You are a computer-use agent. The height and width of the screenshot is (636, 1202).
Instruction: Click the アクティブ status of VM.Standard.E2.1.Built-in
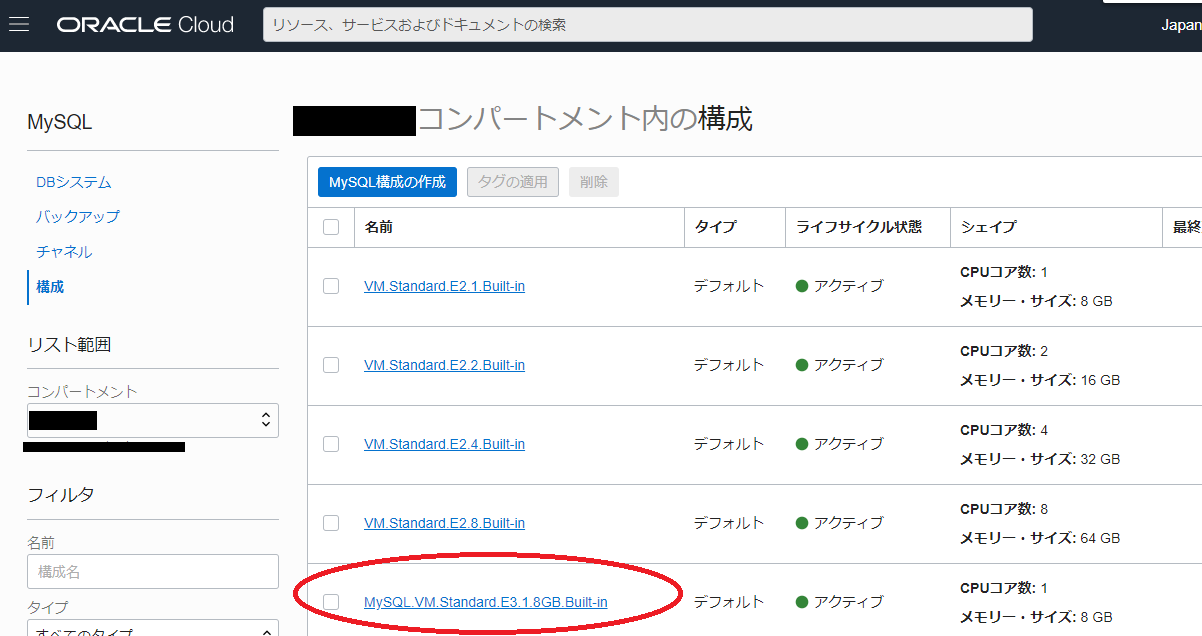[849, 286]
